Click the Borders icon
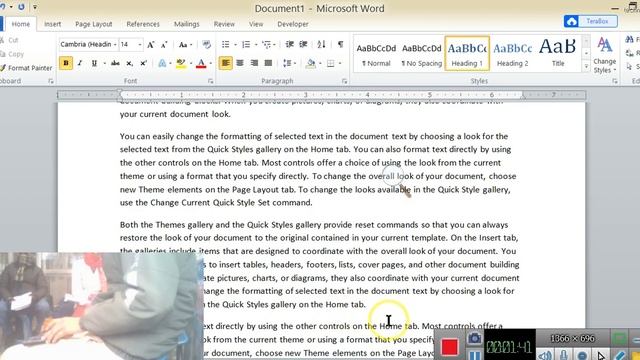640x360 pixels. click(x=331, y=63)
